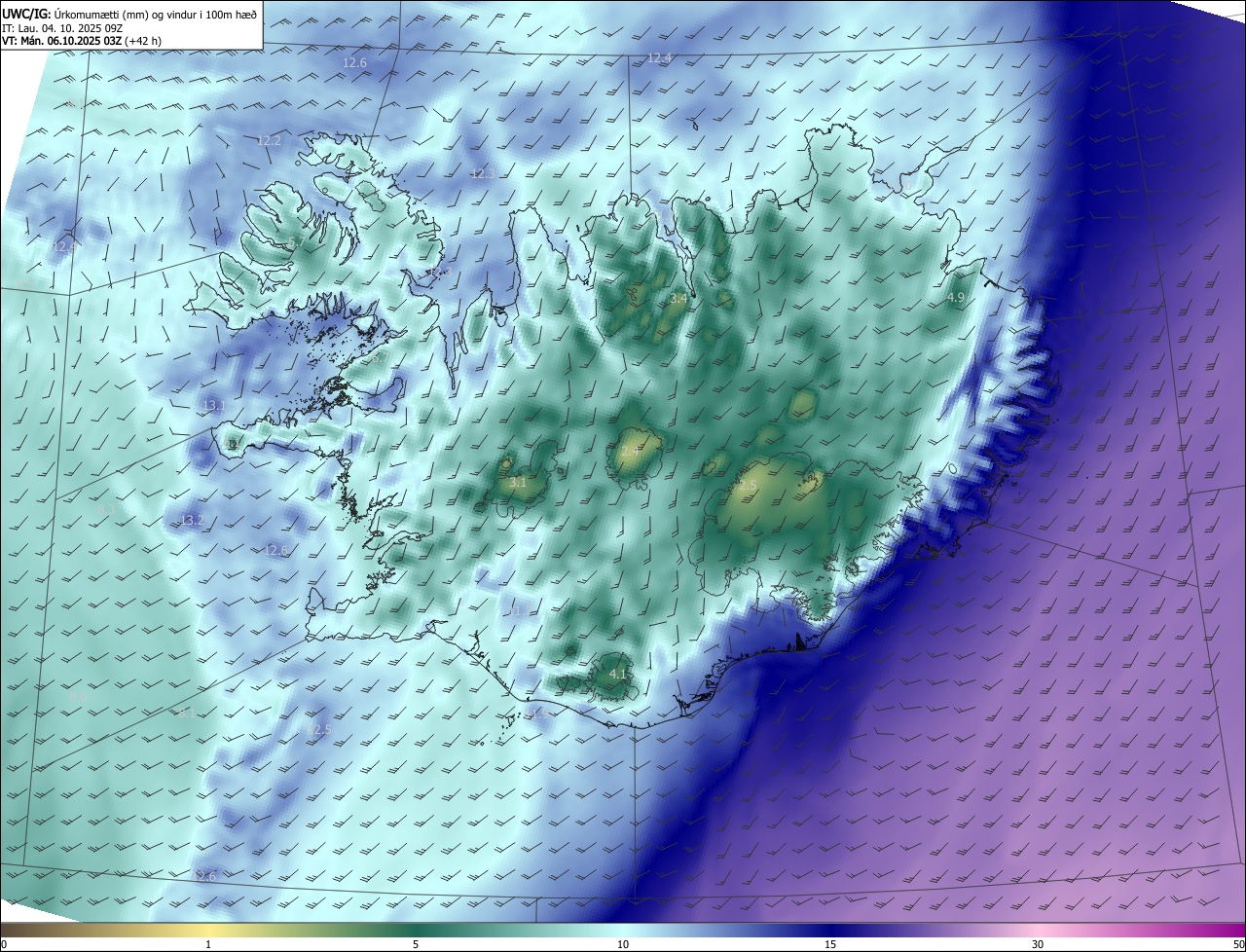Click the 2.5 value on the large glacier
This screenshot has width=1246, height=952.
click(x=748, y=485)
